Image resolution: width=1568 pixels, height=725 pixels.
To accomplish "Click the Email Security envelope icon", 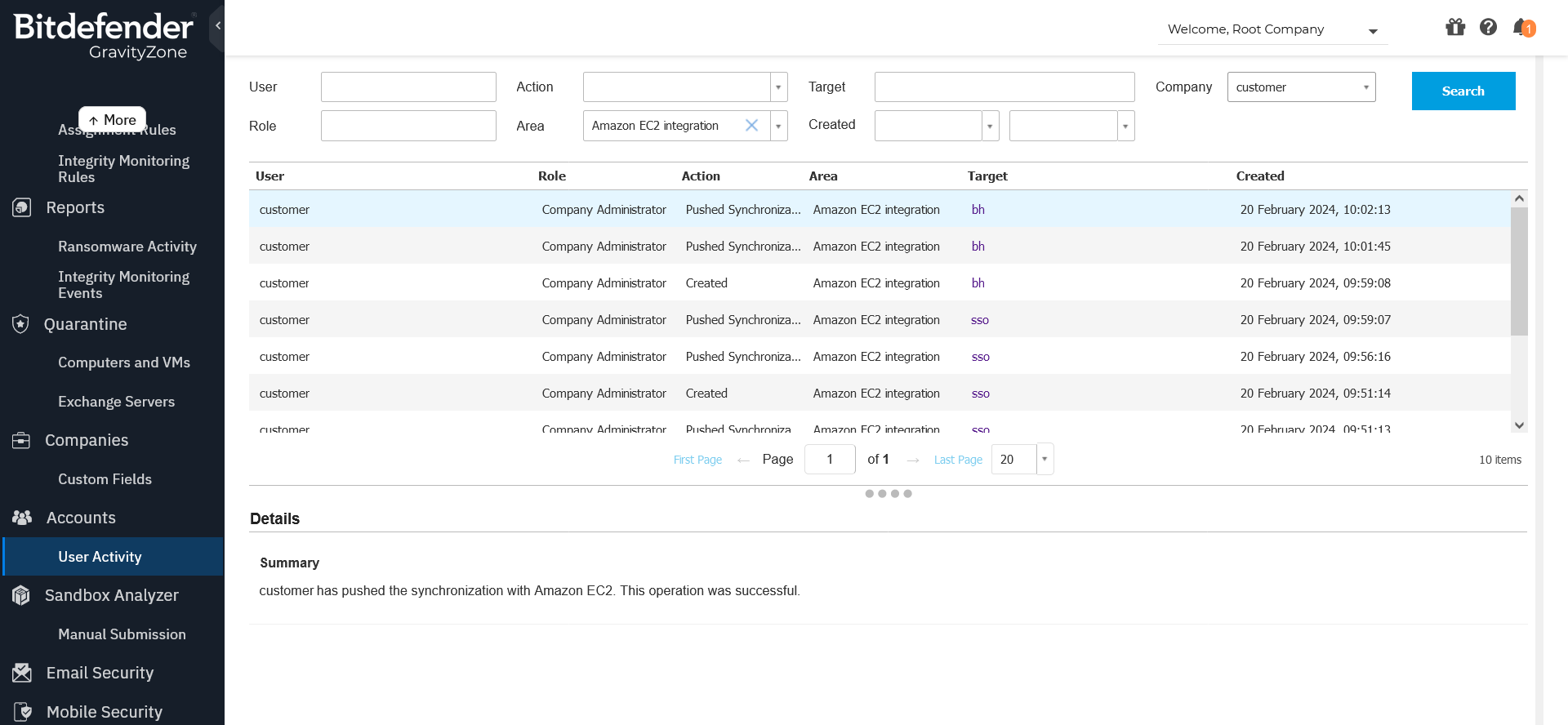I will tap(22, 673).
